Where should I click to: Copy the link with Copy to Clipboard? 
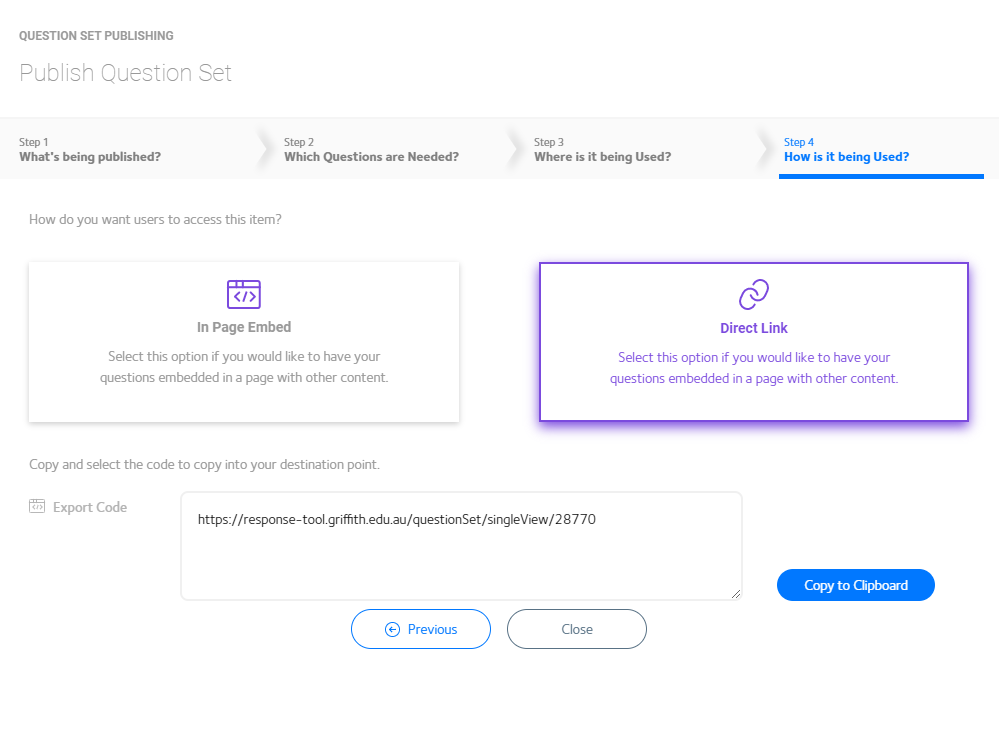[x=856, y=585]
